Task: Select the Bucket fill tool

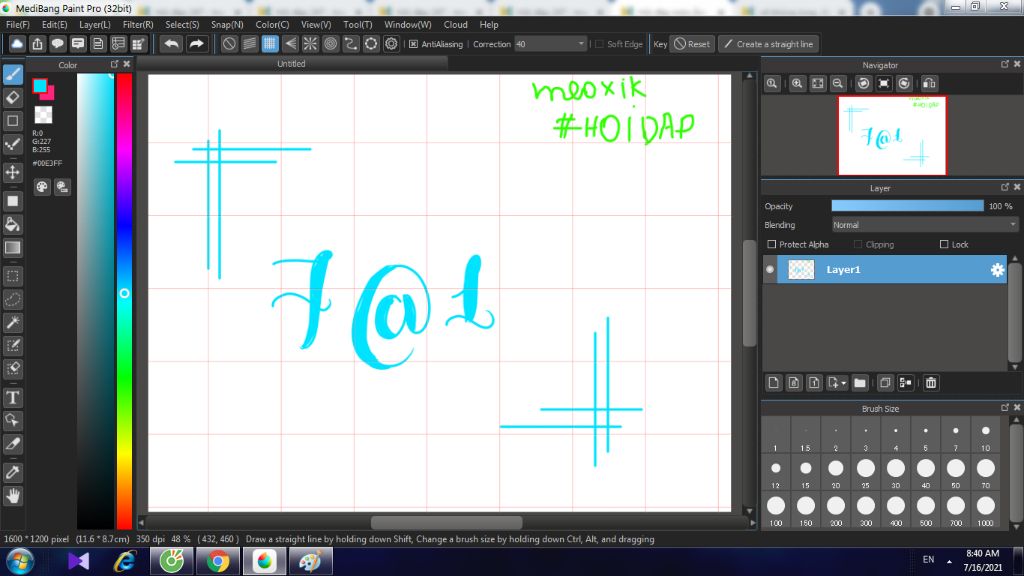Action: click(12, 225)
